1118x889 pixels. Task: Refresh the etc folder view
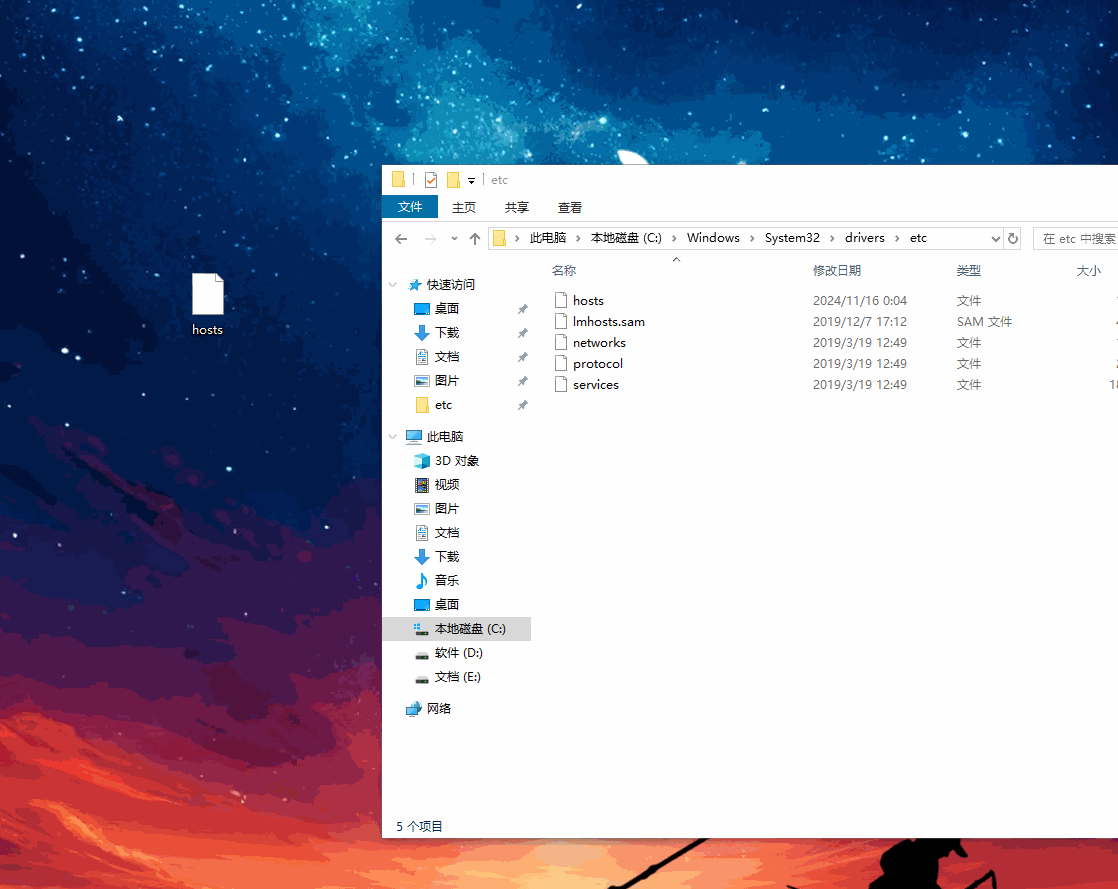(x=1012, y=239)
